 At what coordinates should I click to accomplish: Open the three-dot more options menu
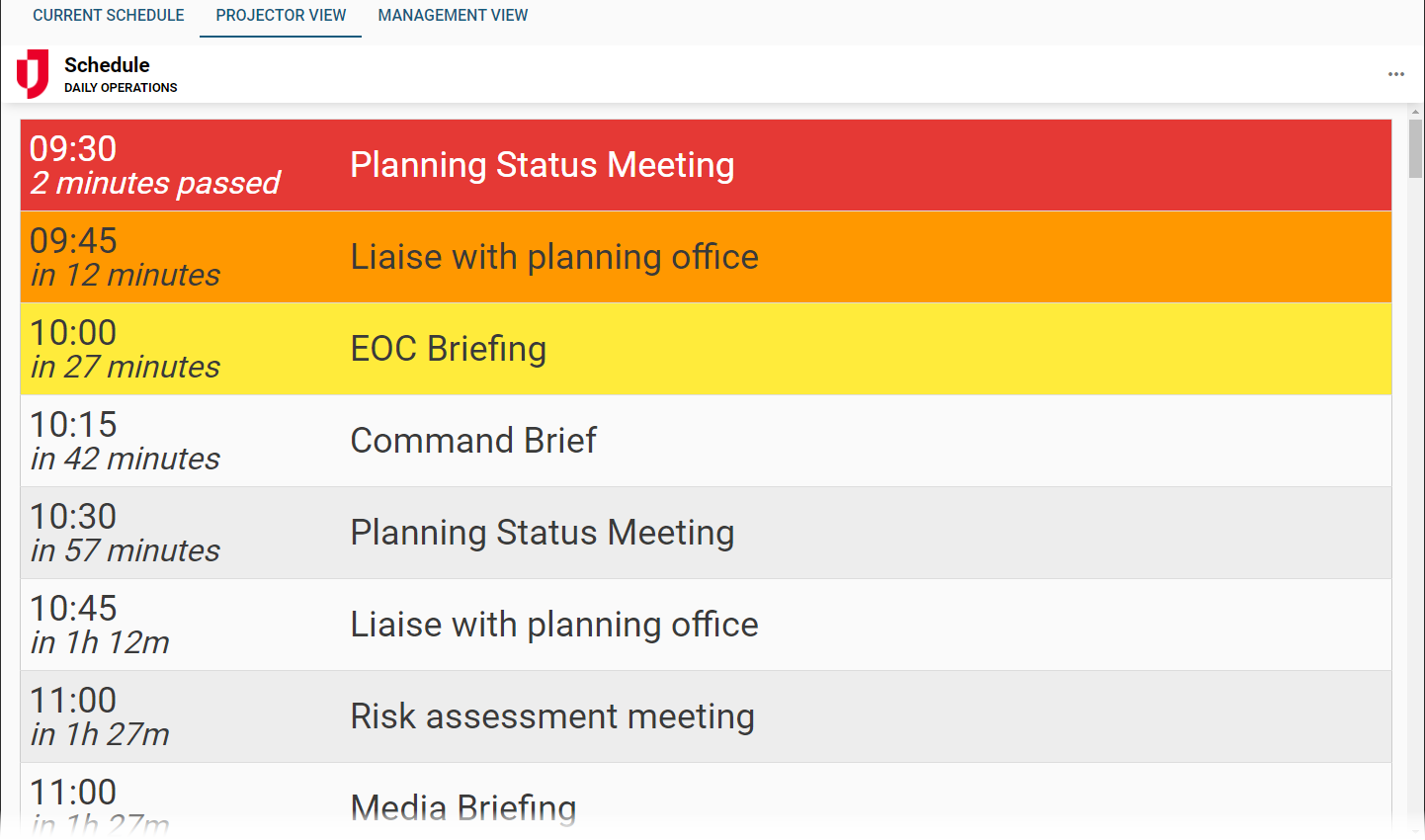[x=1395, y=74]
